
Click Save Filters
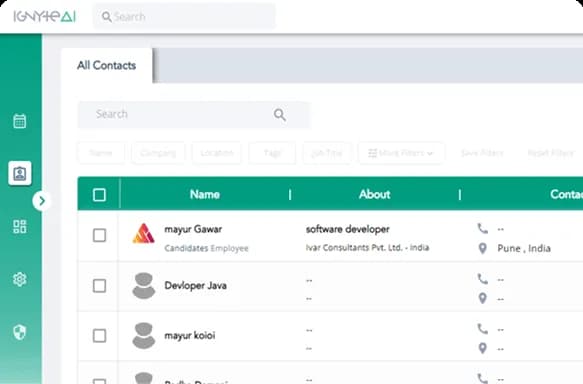click(x=482, y=153)
